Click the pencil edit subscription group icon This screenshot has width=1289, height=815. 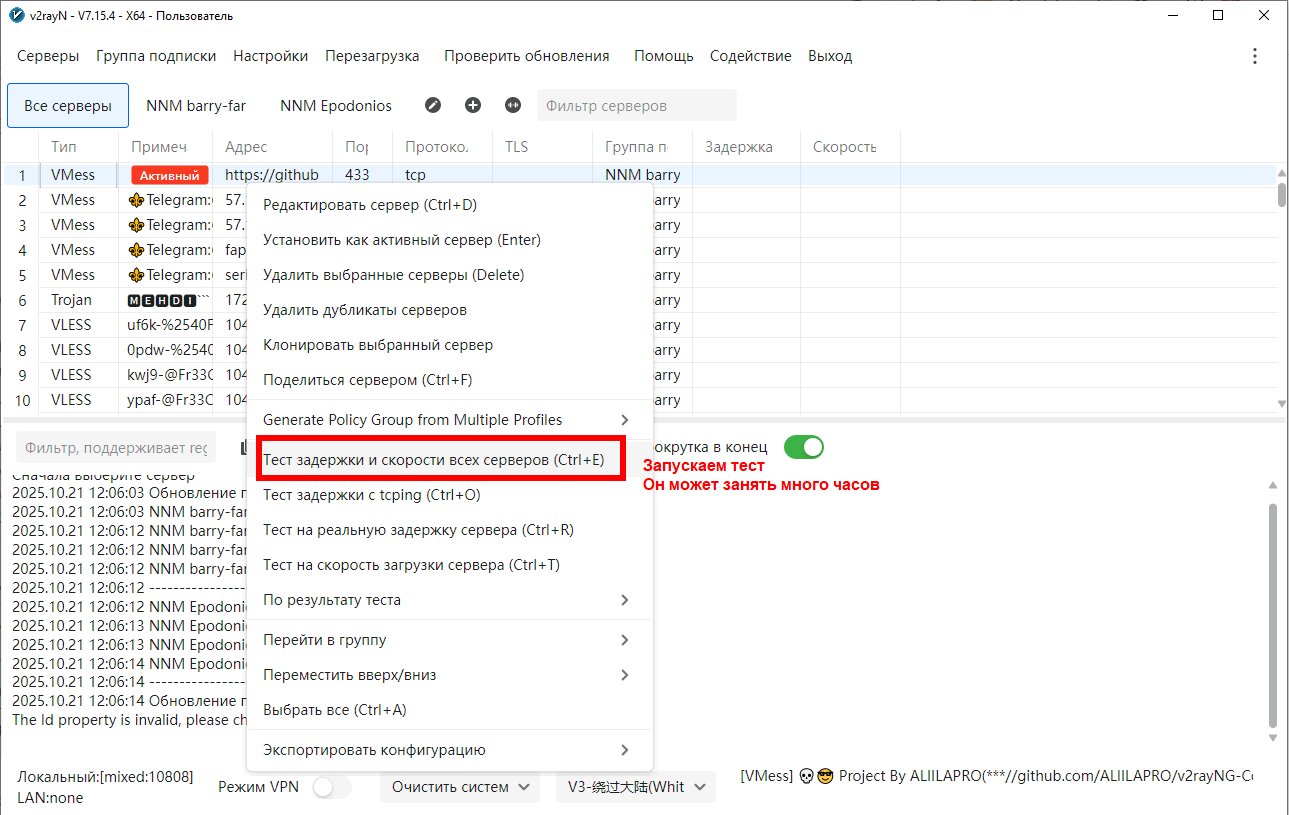[433, 105]
